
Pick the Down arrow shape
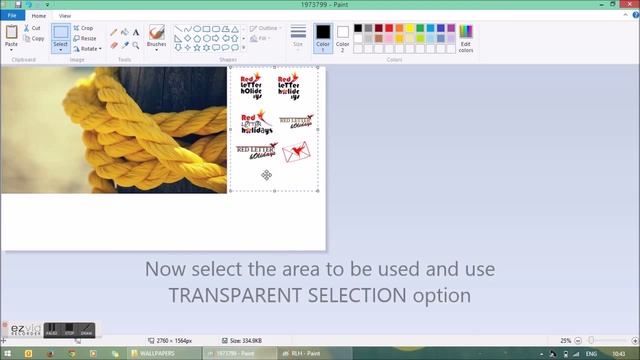click(x=178, y=48)
